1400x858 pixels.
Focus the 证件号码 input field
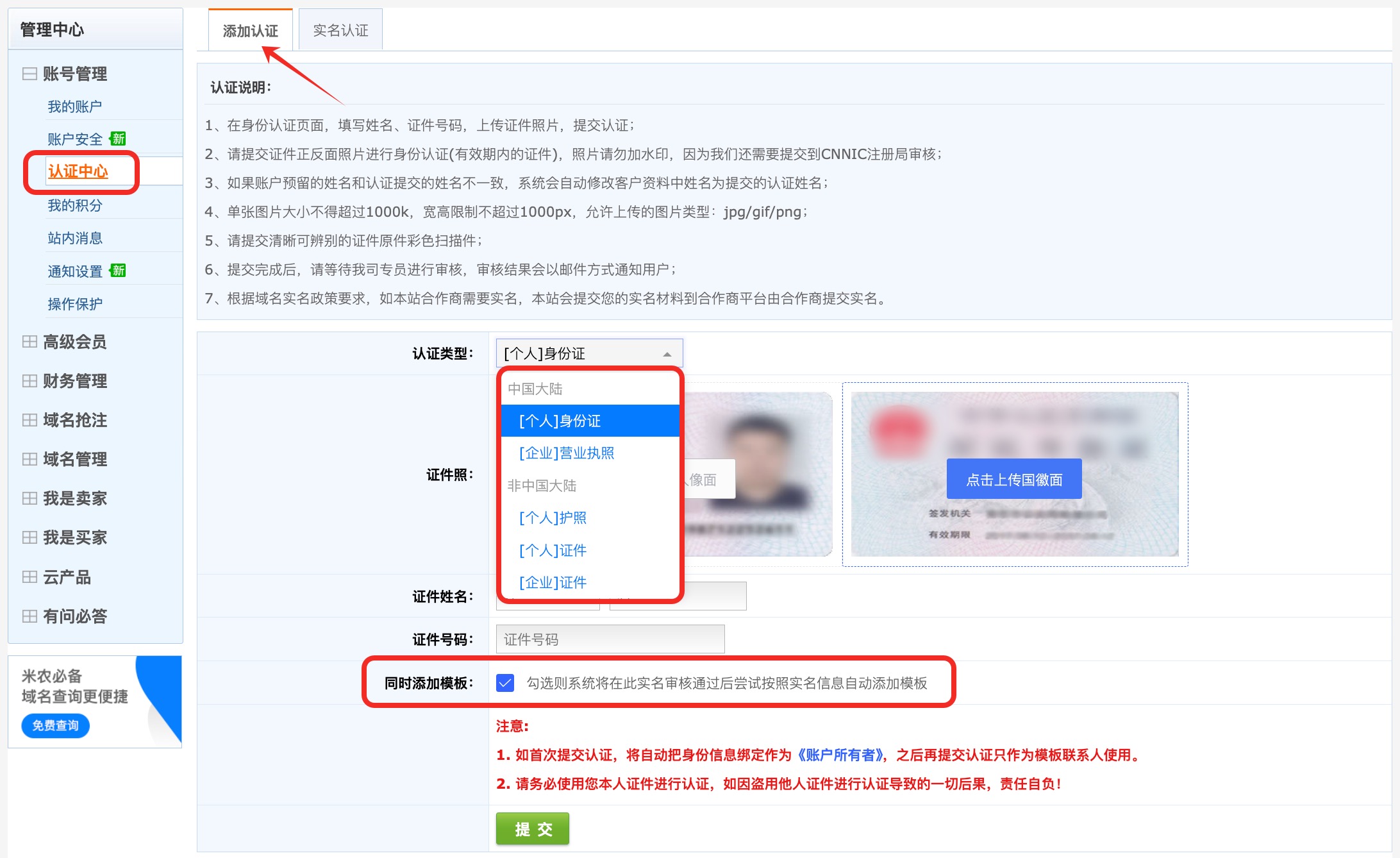(610, 639)
